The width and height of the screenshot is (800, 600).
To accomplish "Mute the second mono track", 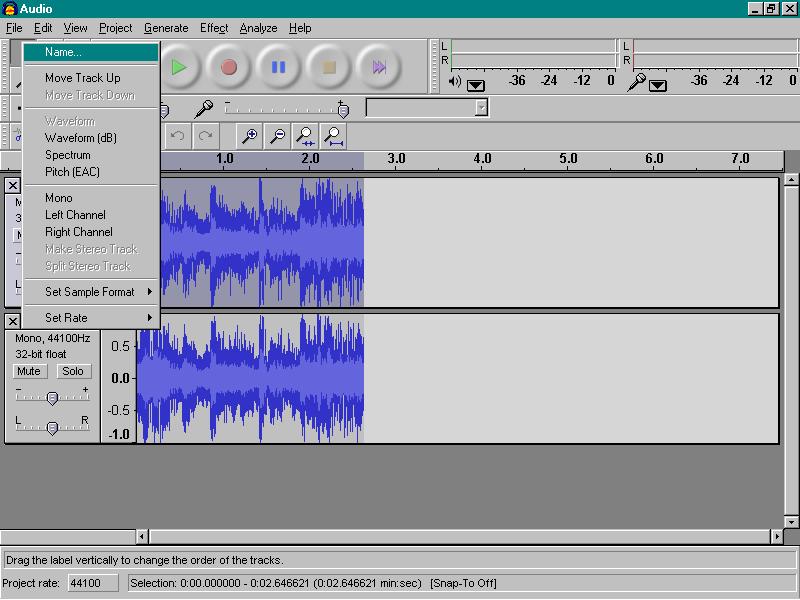I will coord(29,371).
